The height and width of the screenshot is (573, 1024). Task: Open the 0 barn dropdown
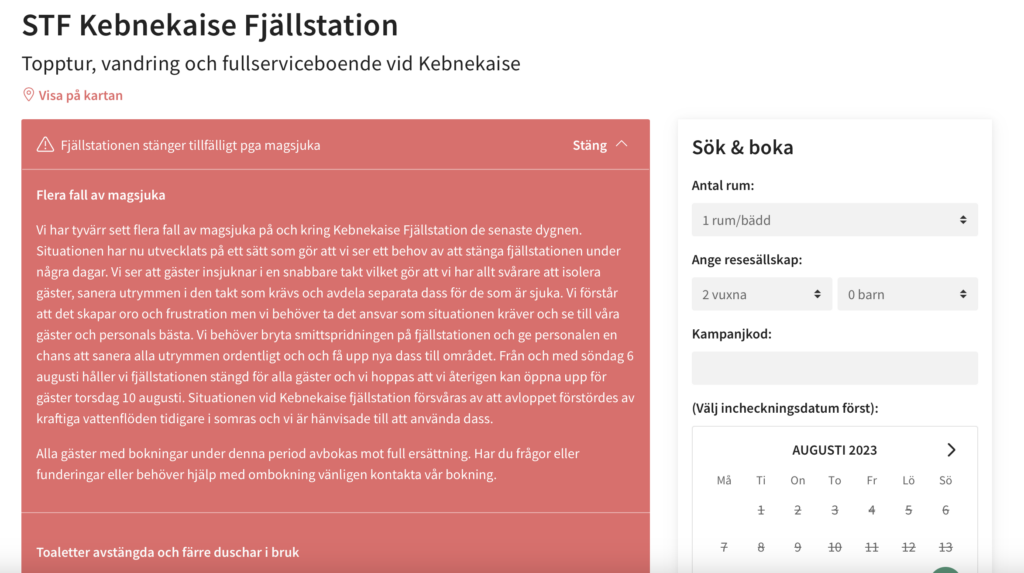click(907, 294)
